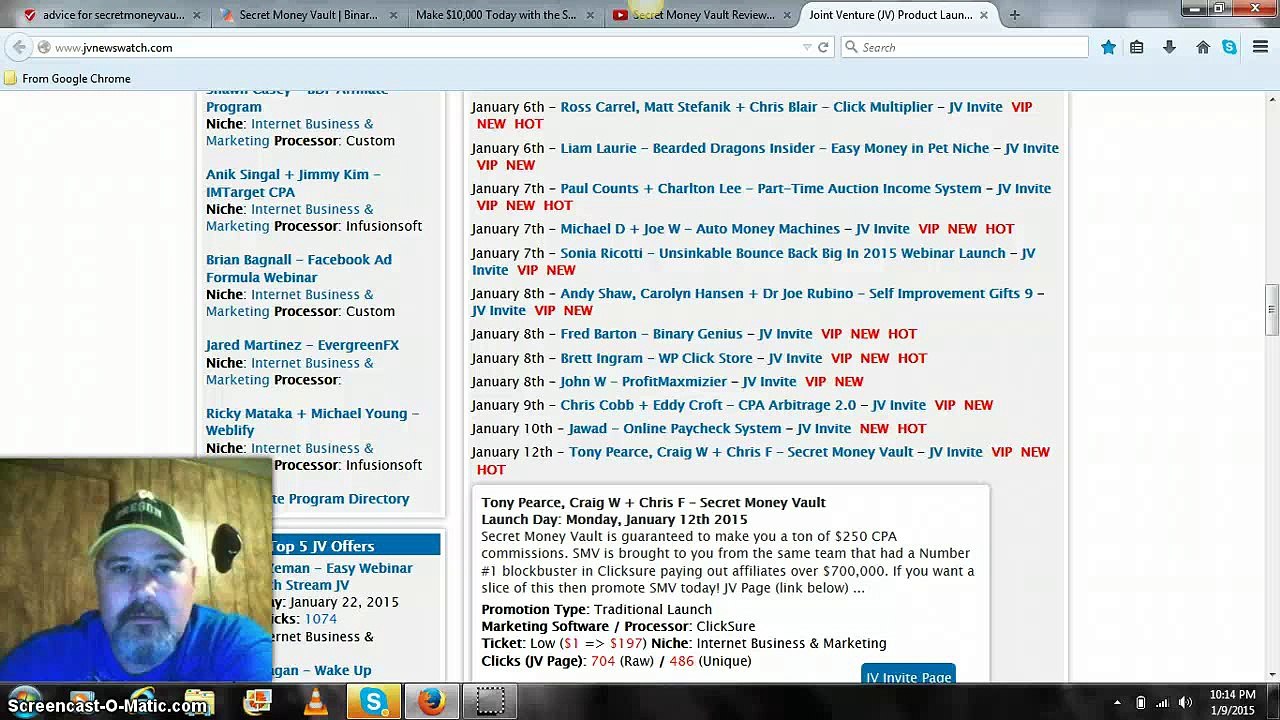Open the taskbar clock showing 10:14 PM
Screen dimensions: 1280x720
tap(1233, 702)
